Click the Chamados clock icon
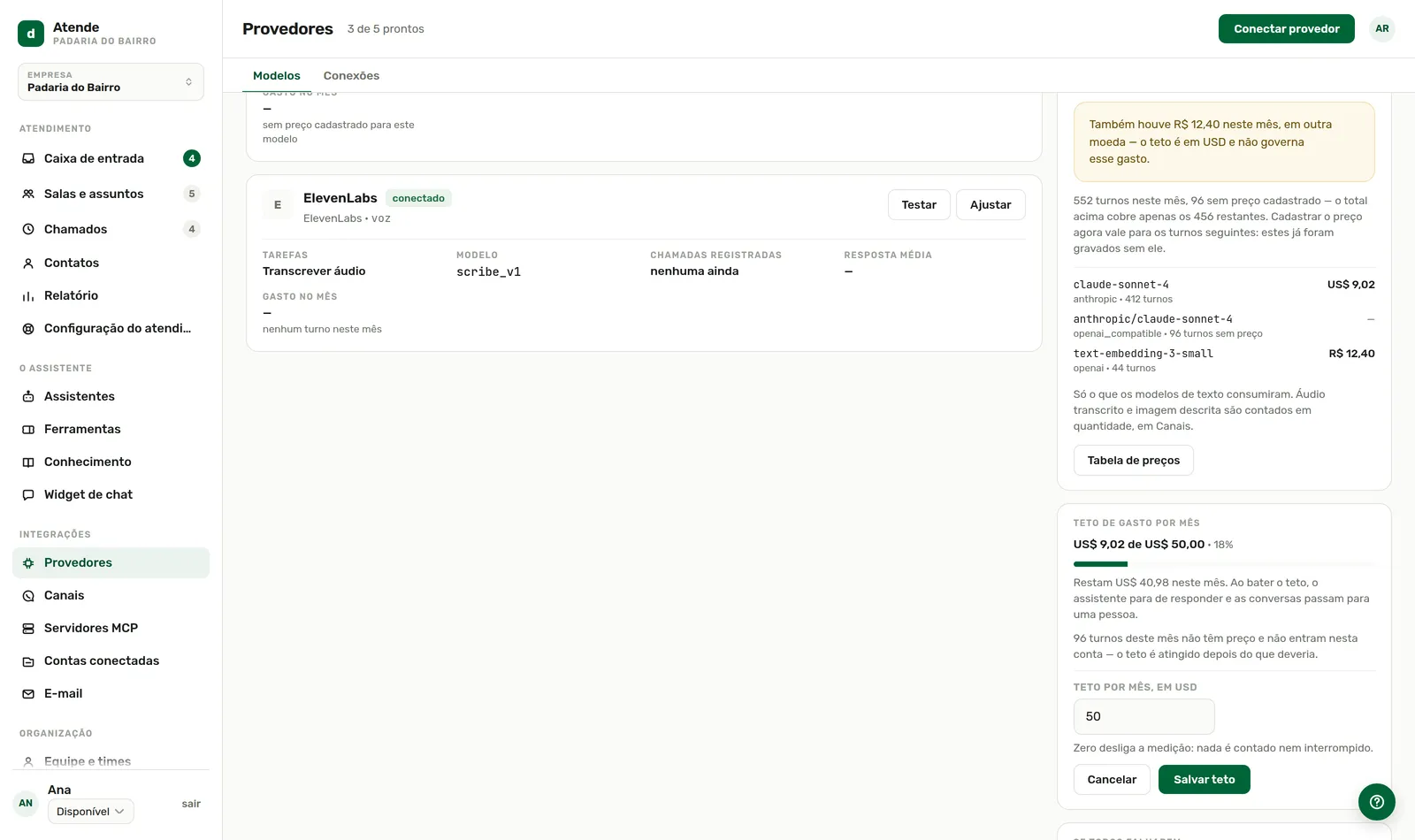 (28, 229)
